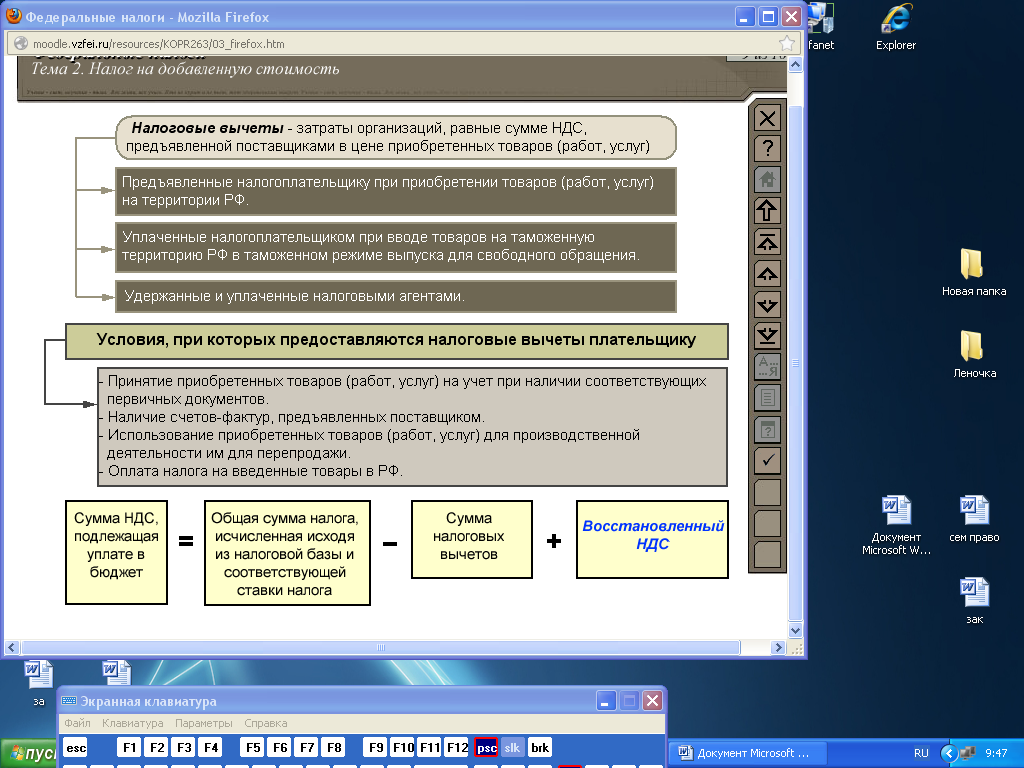Click the F1 key on on-screen keyboard
The height and width of the screenshot is (768, 1024).
(x=129, y=747)
